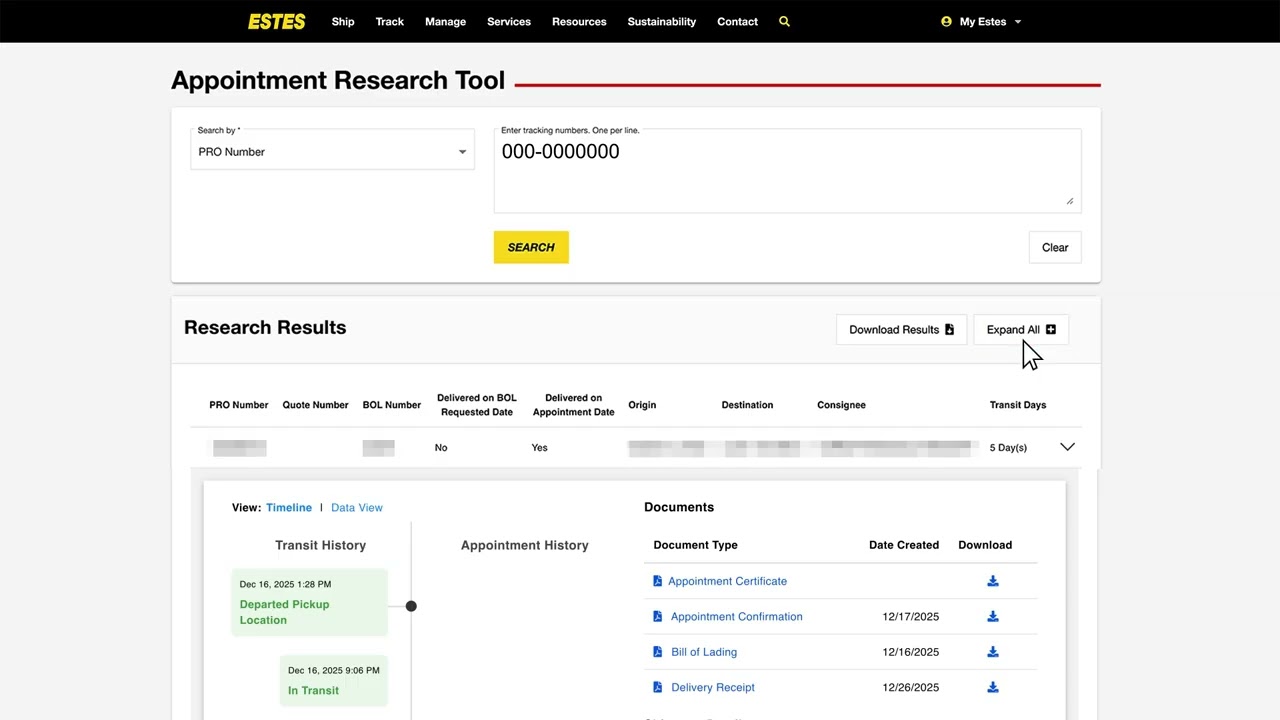Download the Delivery Receipt file icon

point(993,687)
